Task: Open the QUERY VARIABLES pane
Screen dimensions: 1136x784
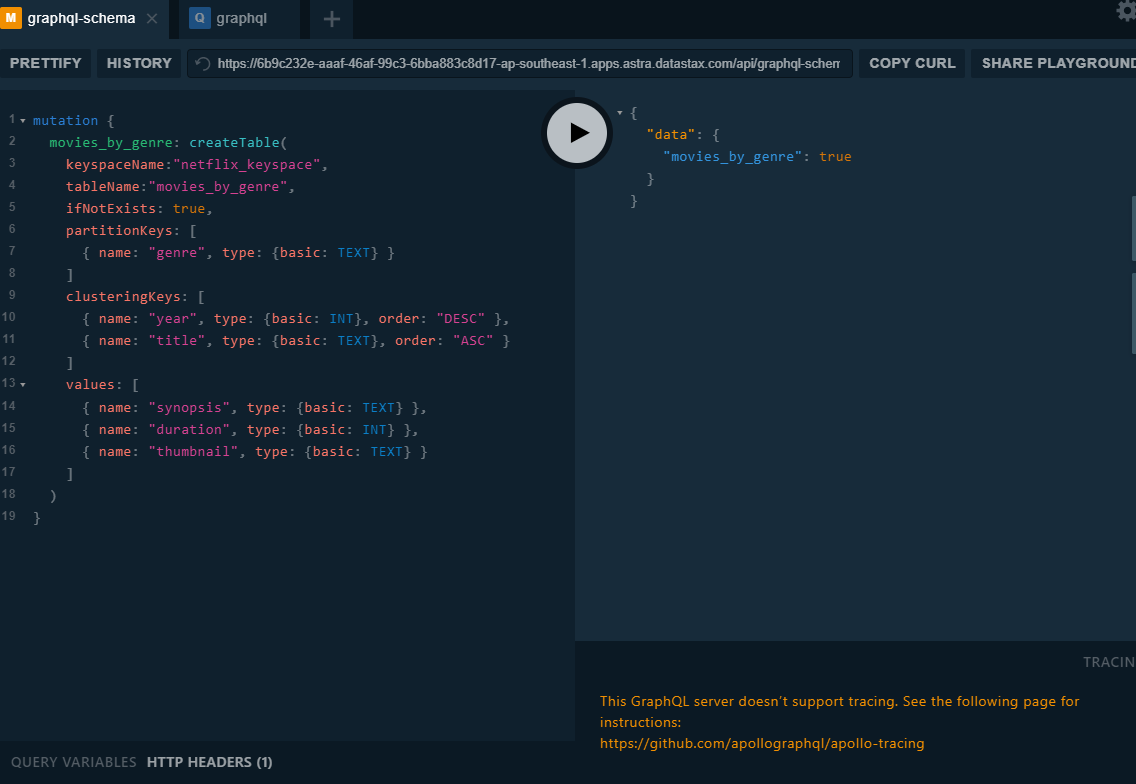Action: tap(73, 762)
